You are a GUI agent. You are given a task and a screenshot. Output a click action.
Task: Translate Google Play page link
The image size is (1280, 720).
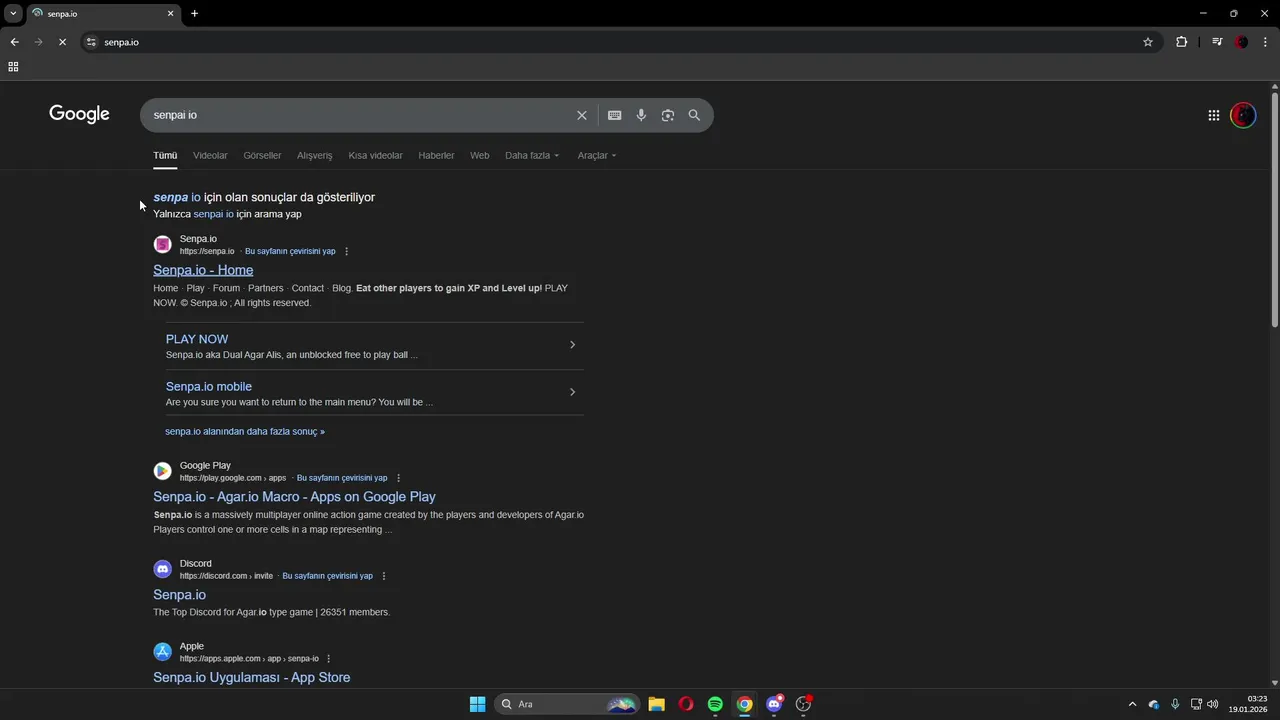coord(342,478)
